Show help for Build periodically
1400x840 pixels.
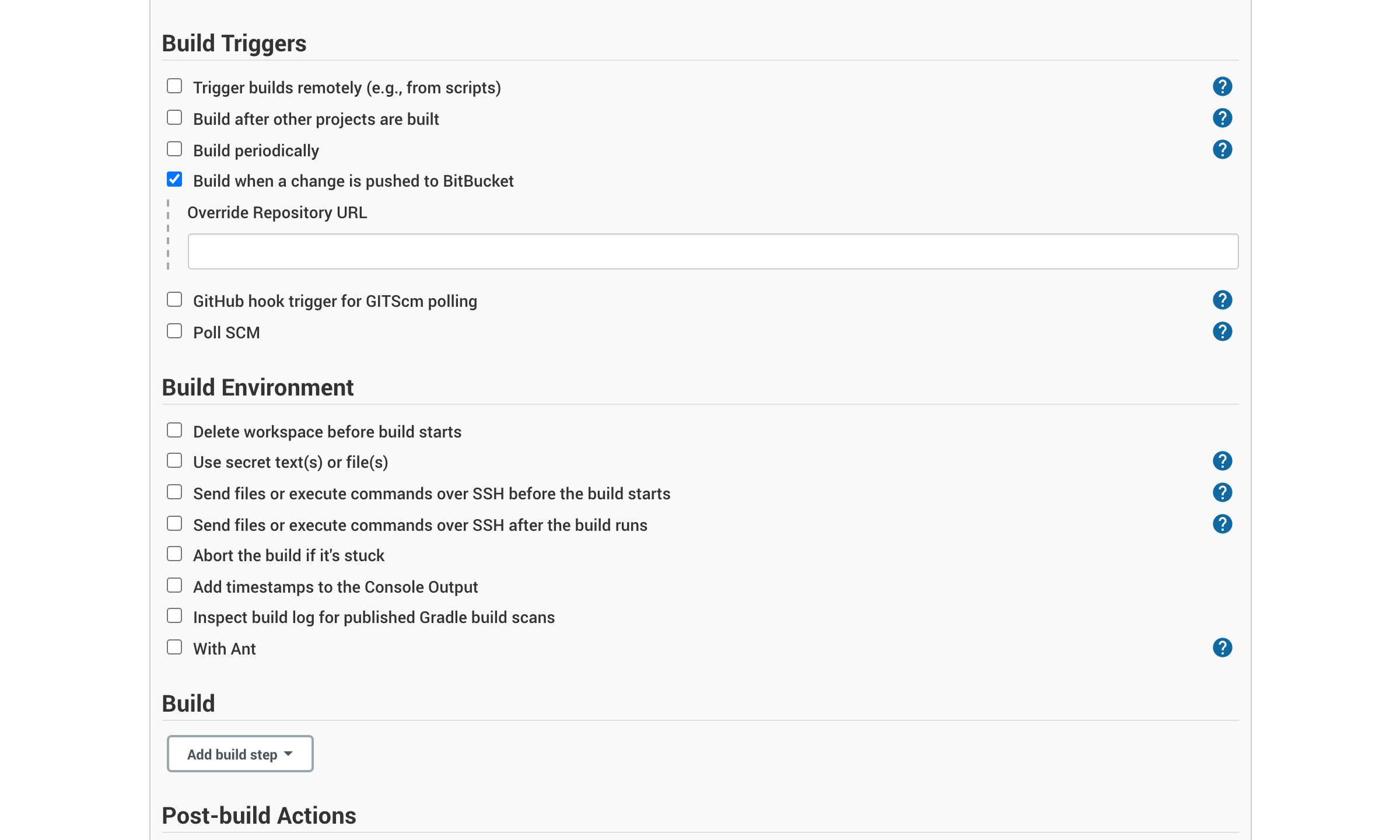click(x=1222, y=149)
